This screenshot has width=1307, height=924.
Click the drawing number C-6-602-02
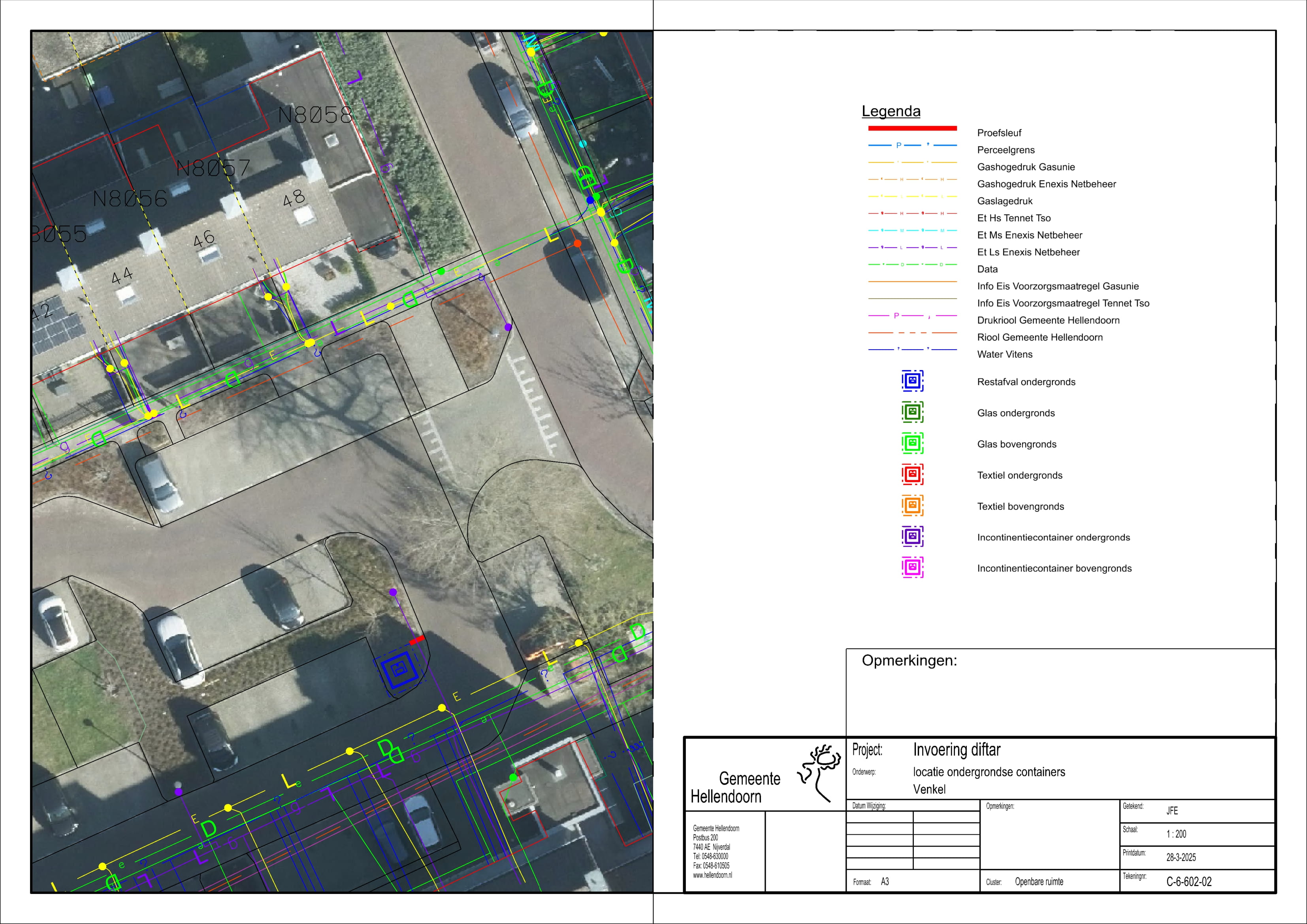[x=1188, y=882]
